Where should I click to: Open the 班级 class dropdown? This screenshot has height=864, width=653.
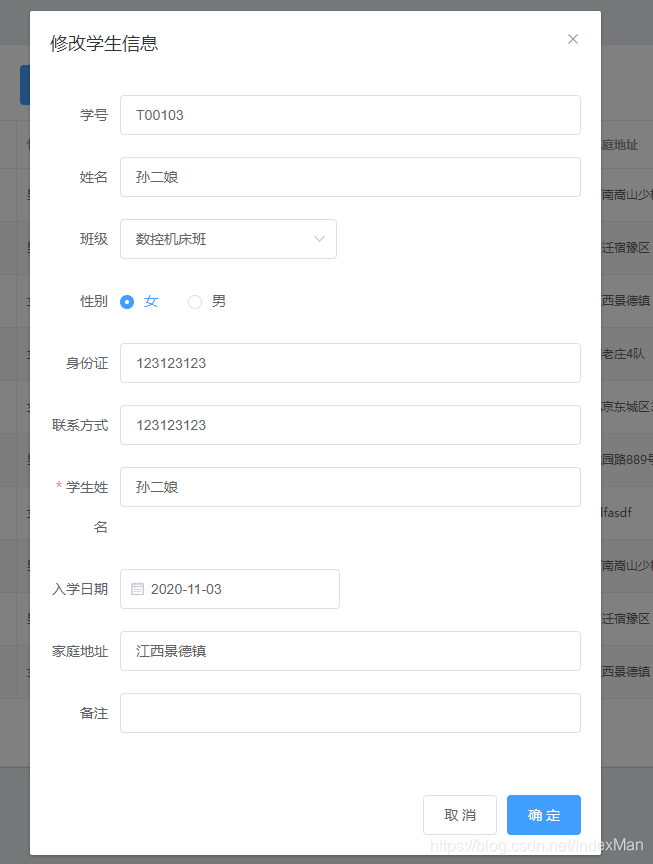click(228, 239)
